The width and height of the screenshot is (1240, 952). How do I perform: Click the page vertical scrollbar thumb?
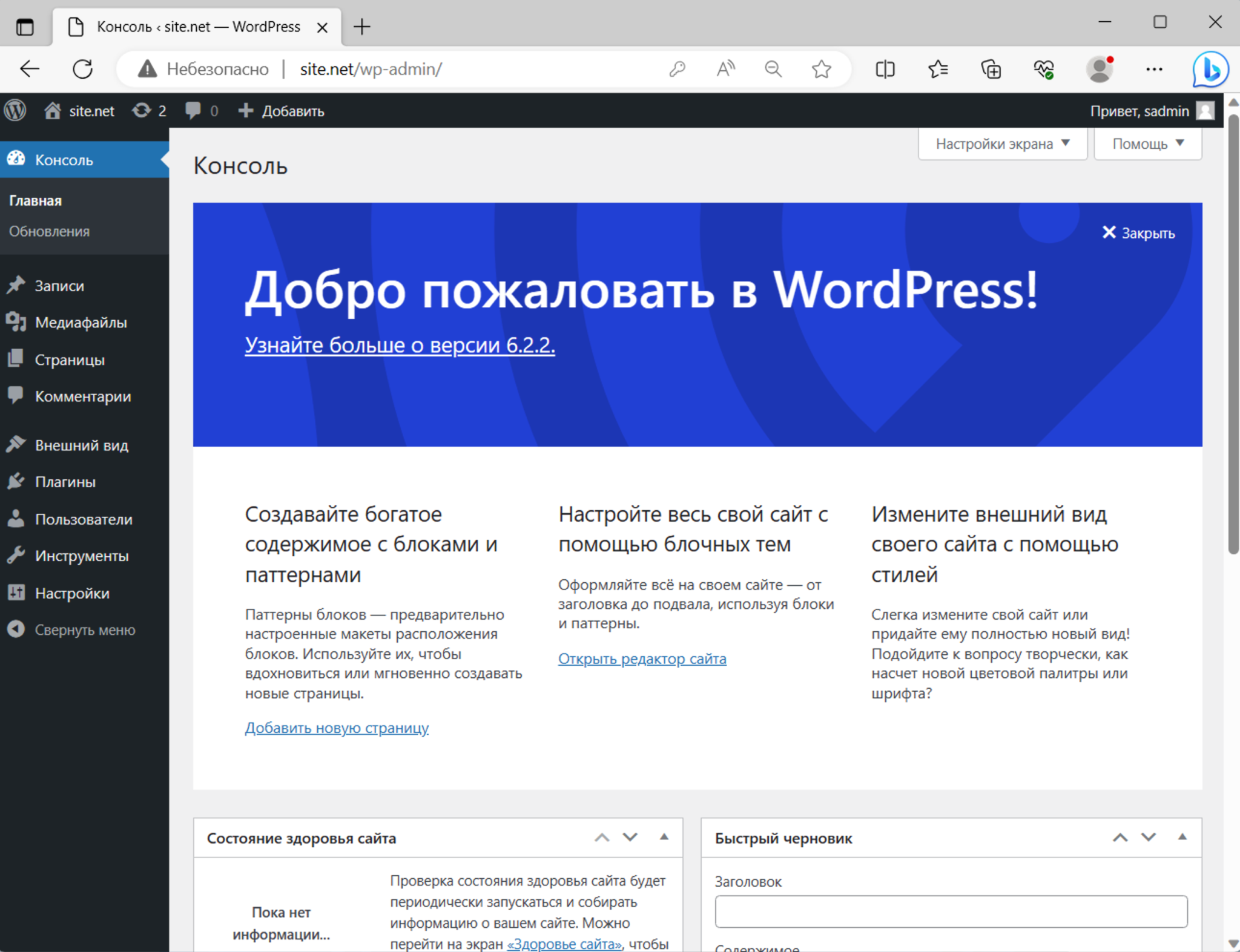(x=1233, y=333)
